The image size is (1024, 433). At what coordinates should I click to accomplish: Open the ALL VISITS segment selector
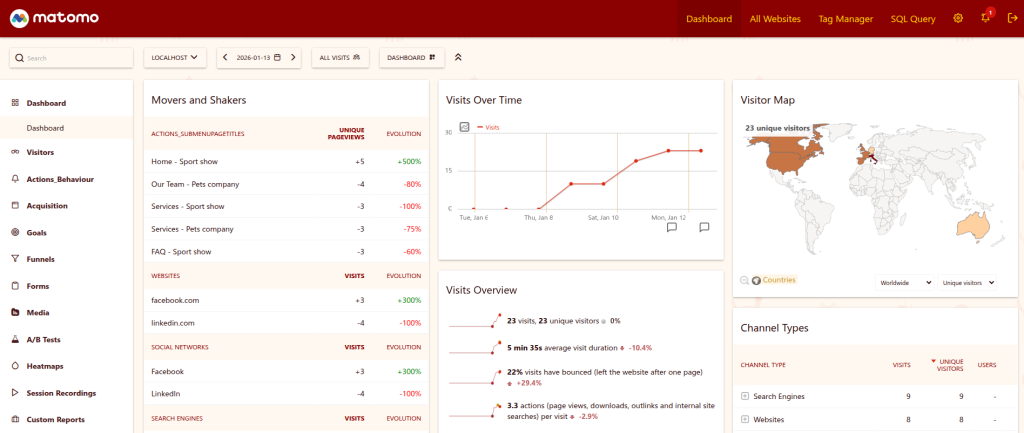click(x=340, y=58)
